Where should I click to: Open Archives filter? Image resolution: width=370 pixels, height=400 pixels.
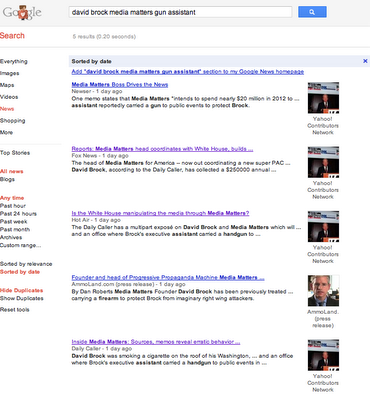[x=11, y=237]
